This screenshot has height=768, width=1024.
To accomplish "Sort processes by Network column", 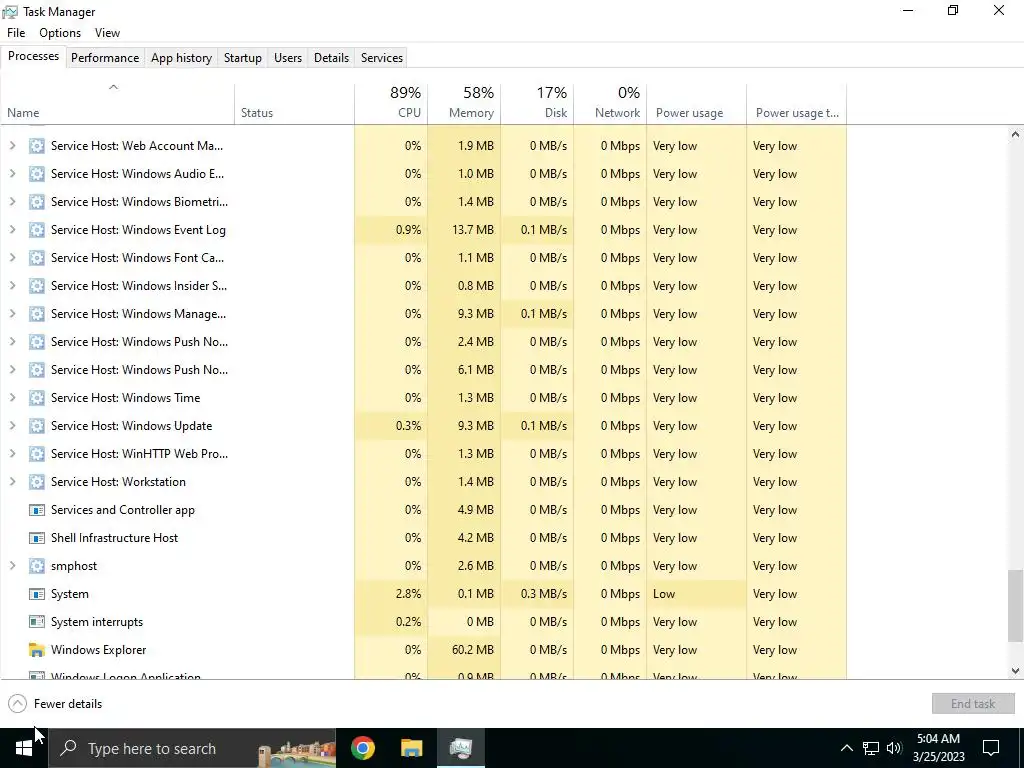I will pos(611,103).
